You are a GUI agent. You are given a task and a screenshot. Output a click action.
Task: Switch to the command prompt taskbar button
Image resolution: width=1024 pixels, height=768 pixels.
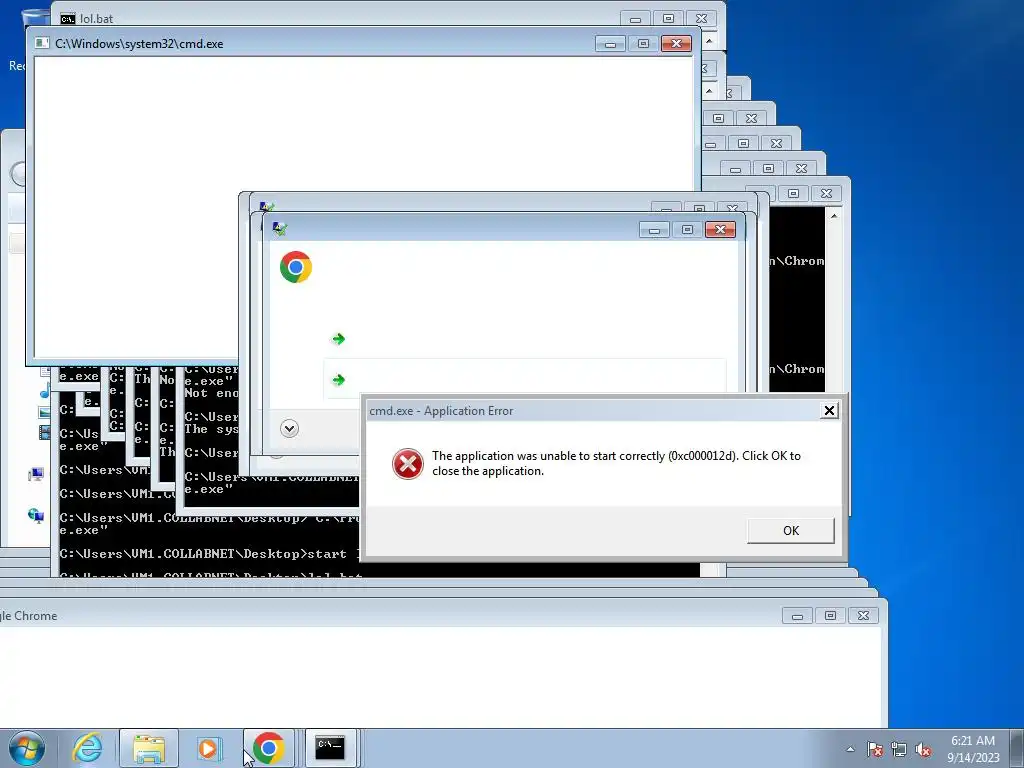[x=330, y=748]
